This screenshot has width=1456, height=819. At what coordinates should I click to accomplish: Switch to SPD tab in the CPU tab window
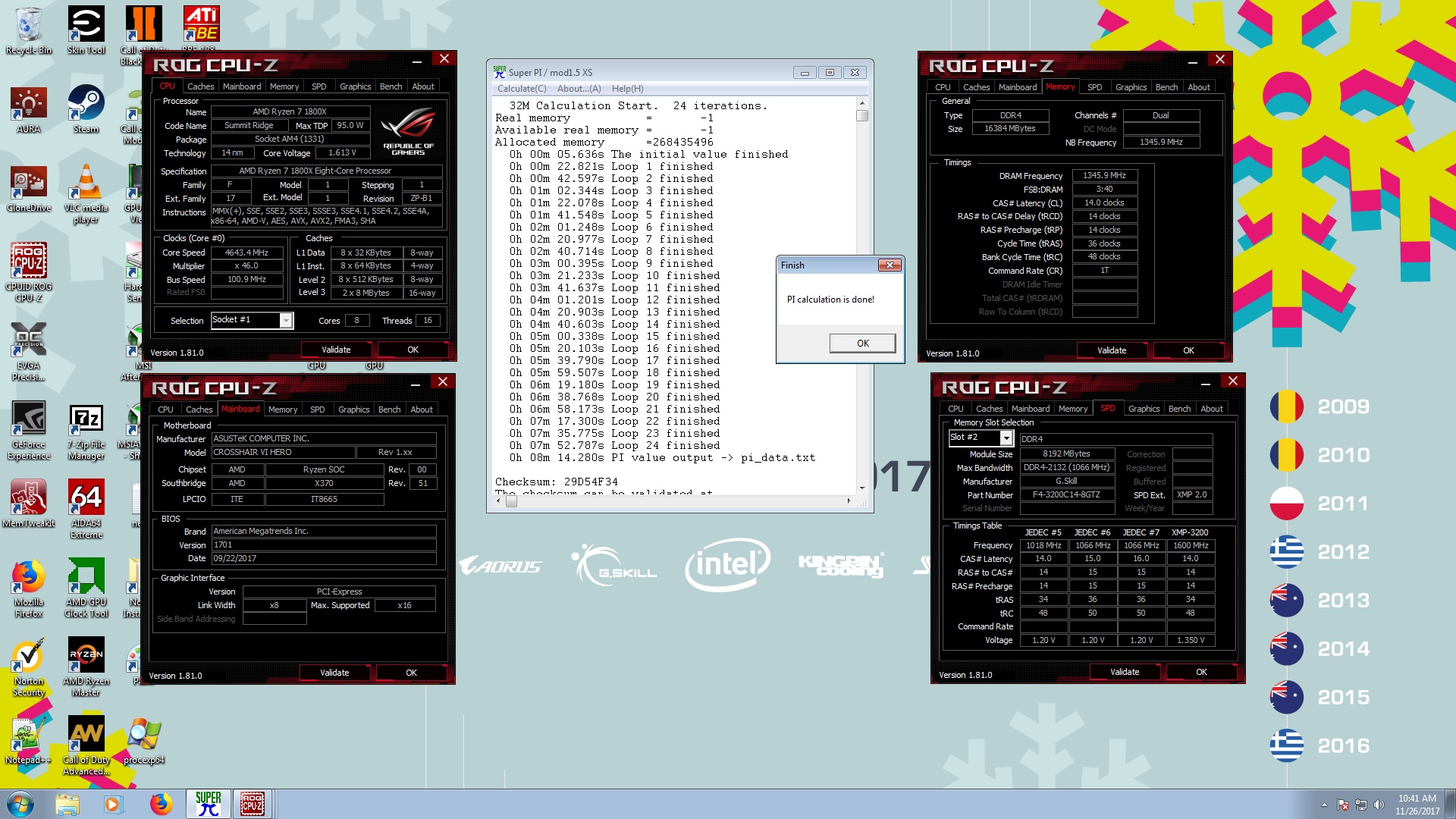(319, 86)
